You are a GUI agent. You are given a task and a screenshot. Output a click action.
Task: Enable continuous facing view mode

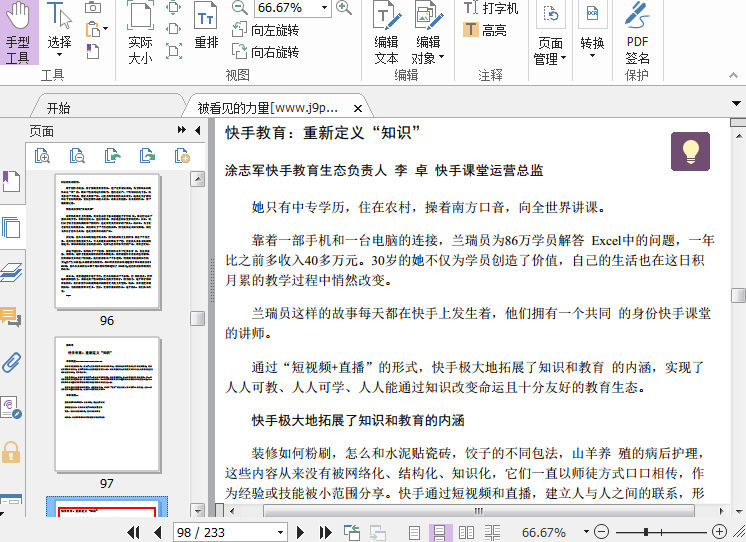point(492,532)
